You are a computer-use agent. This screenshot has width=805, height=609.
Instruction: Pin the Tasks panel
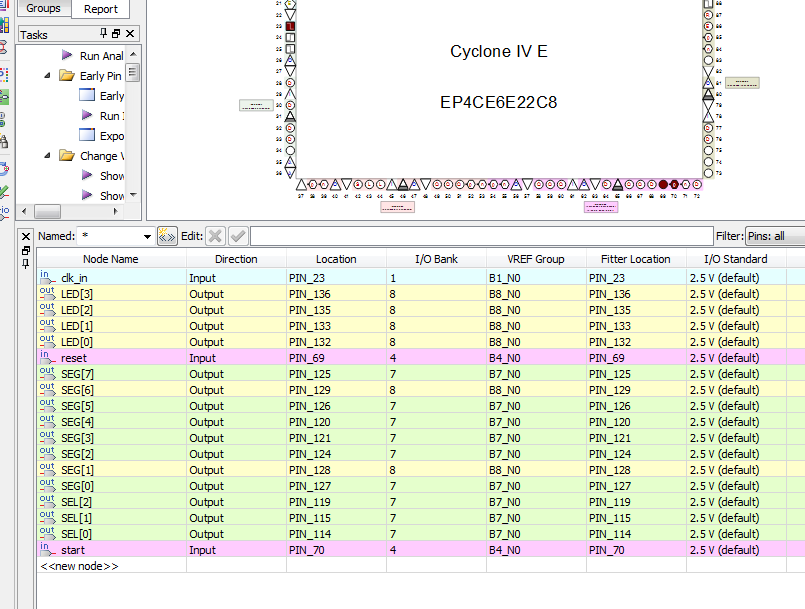pyautogui.click(x=103, y=33)
